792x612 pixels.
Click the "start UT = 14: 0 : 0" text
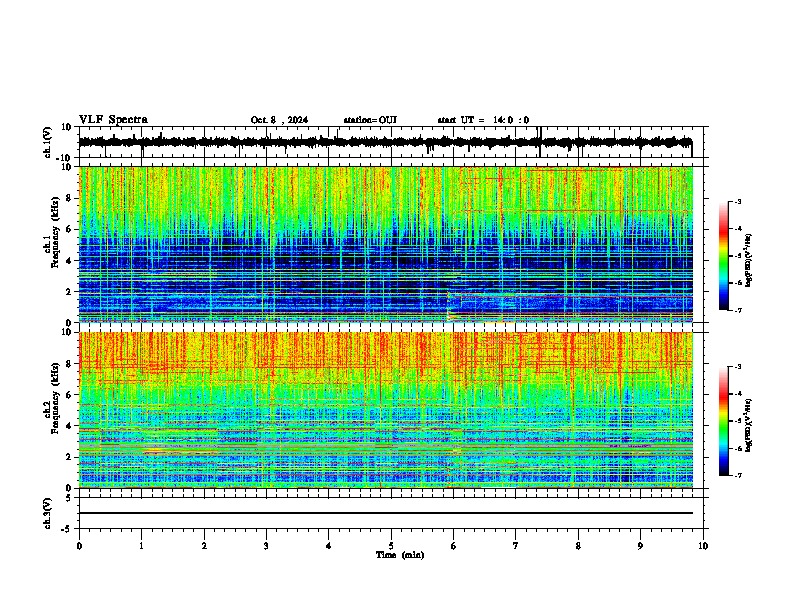483,120
